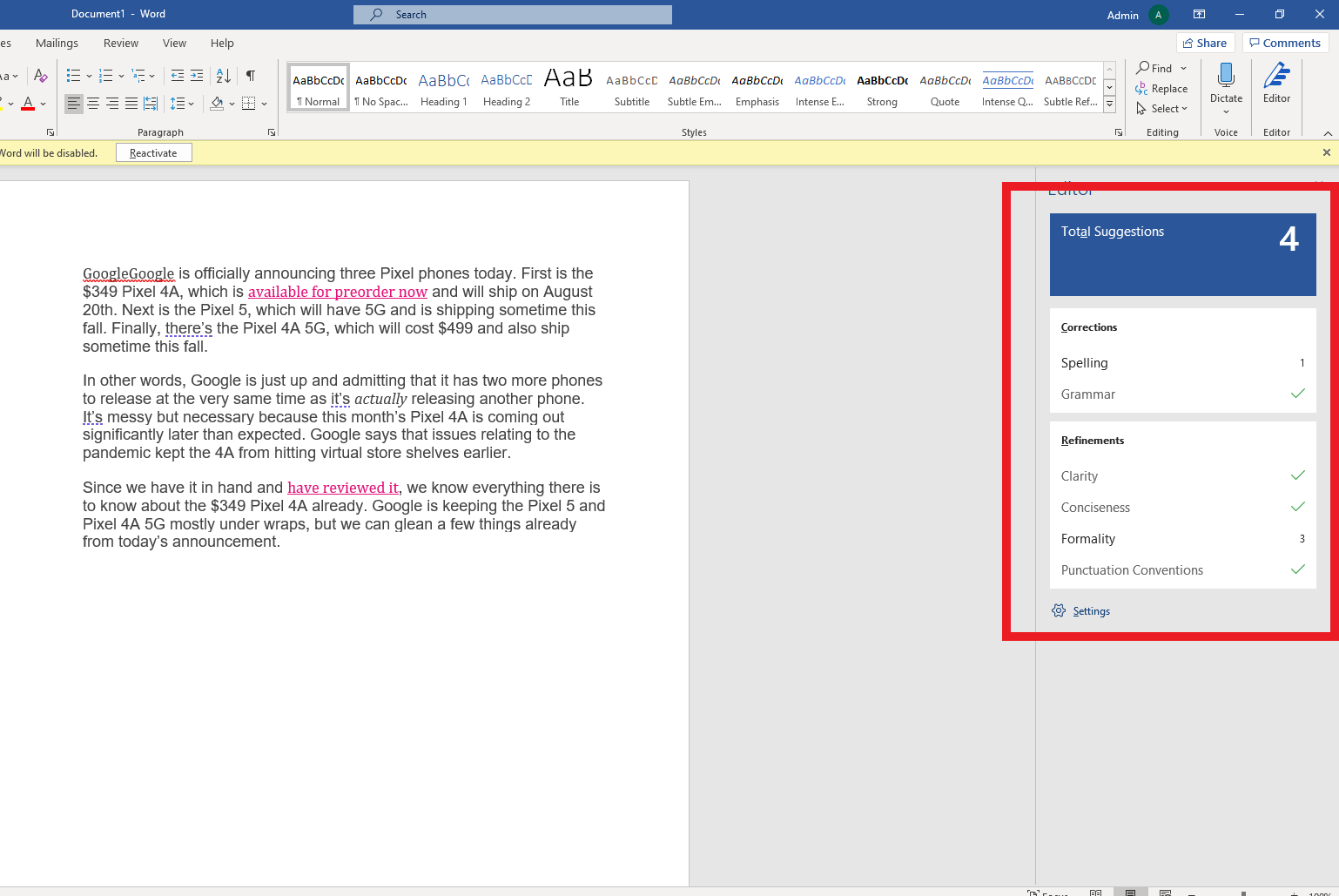Apply bullet list formatting
Viewport: 1339px width, 896px height.
click(74, 76)
